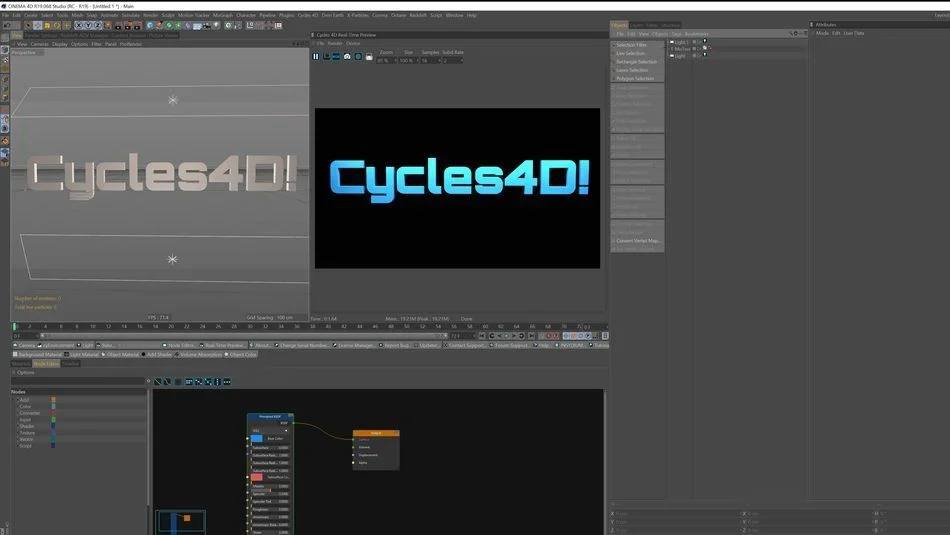Click the Principled BSDF node header
Image resolution: width=950 pixels, height=535 pixels.
[270, 417]
